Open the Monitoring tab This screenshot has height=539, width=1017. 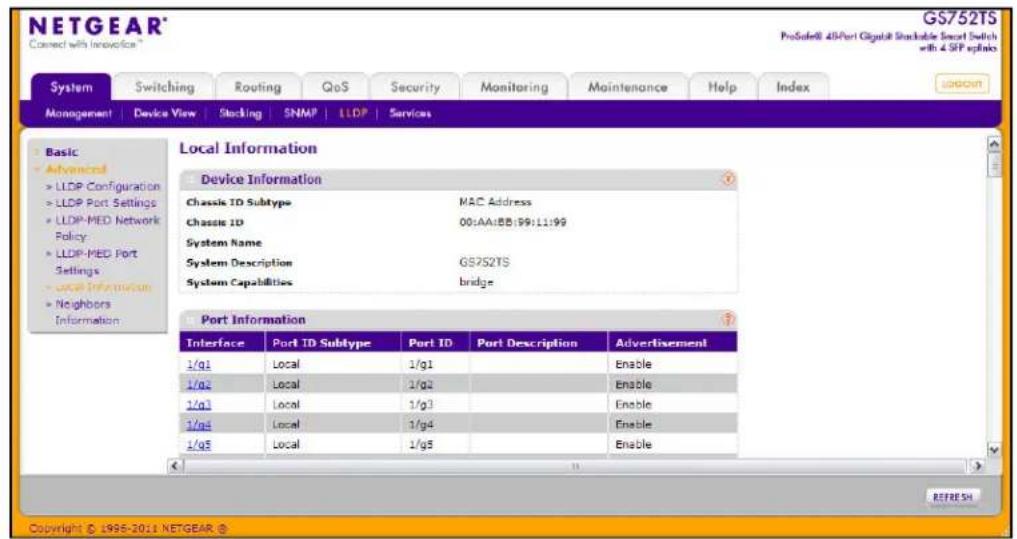point(514,87)
